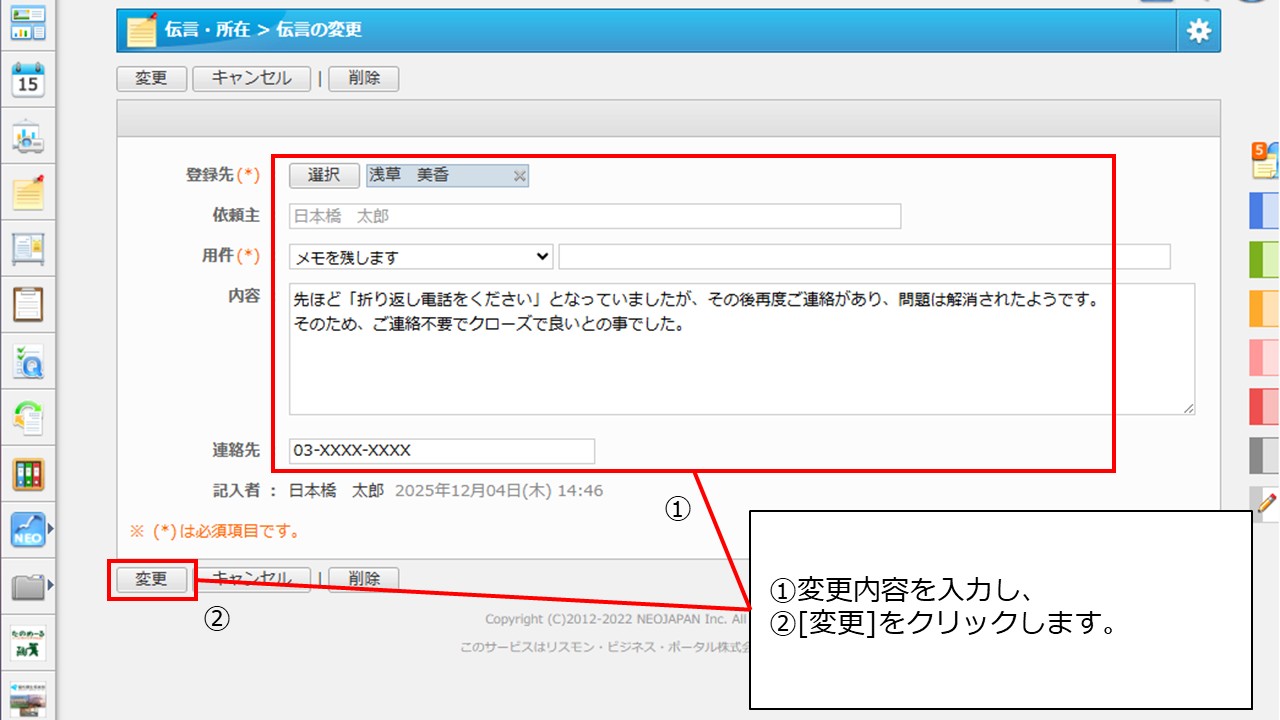Click the 連絡先 field with 03-XXXX-XXXX
Image resolution: width=1280 pixels, height=720 pixels.
[442, 451]
